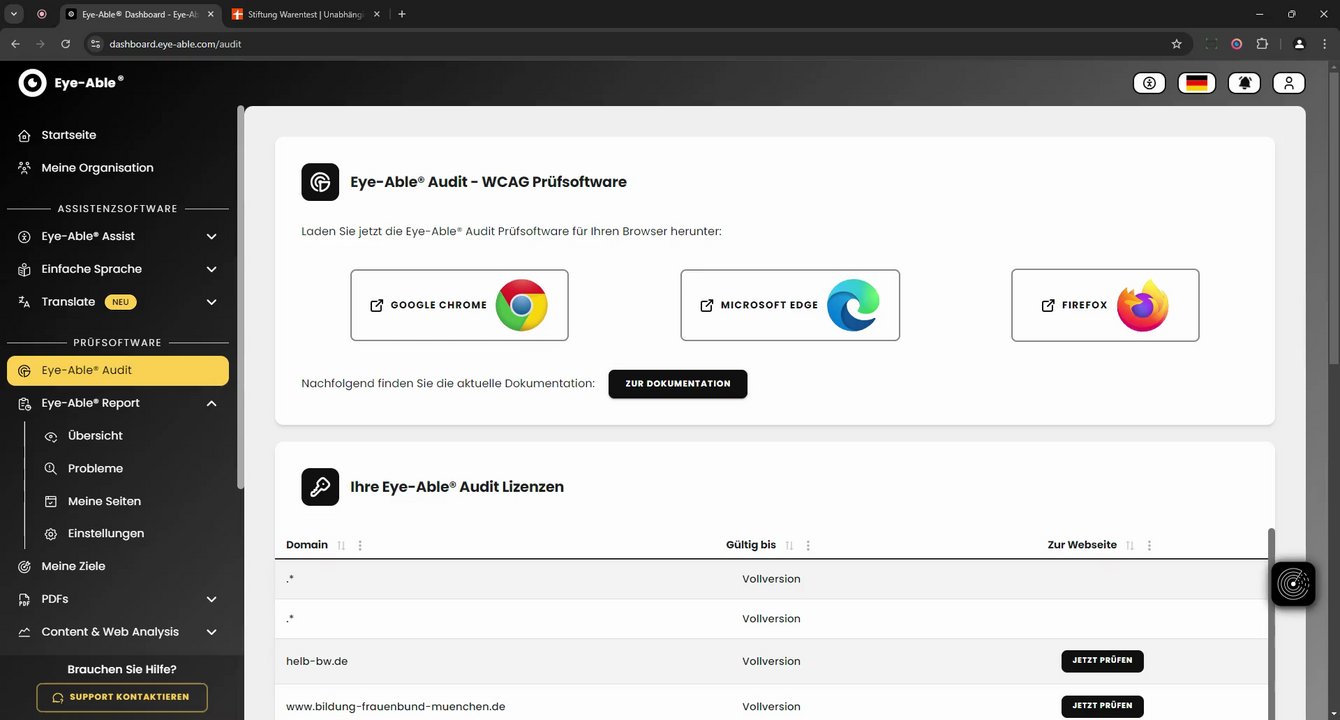Screen dimensions: 1340x720
Task: Expand the Content & Web Analysis chevron
Action: coord(211,632)
